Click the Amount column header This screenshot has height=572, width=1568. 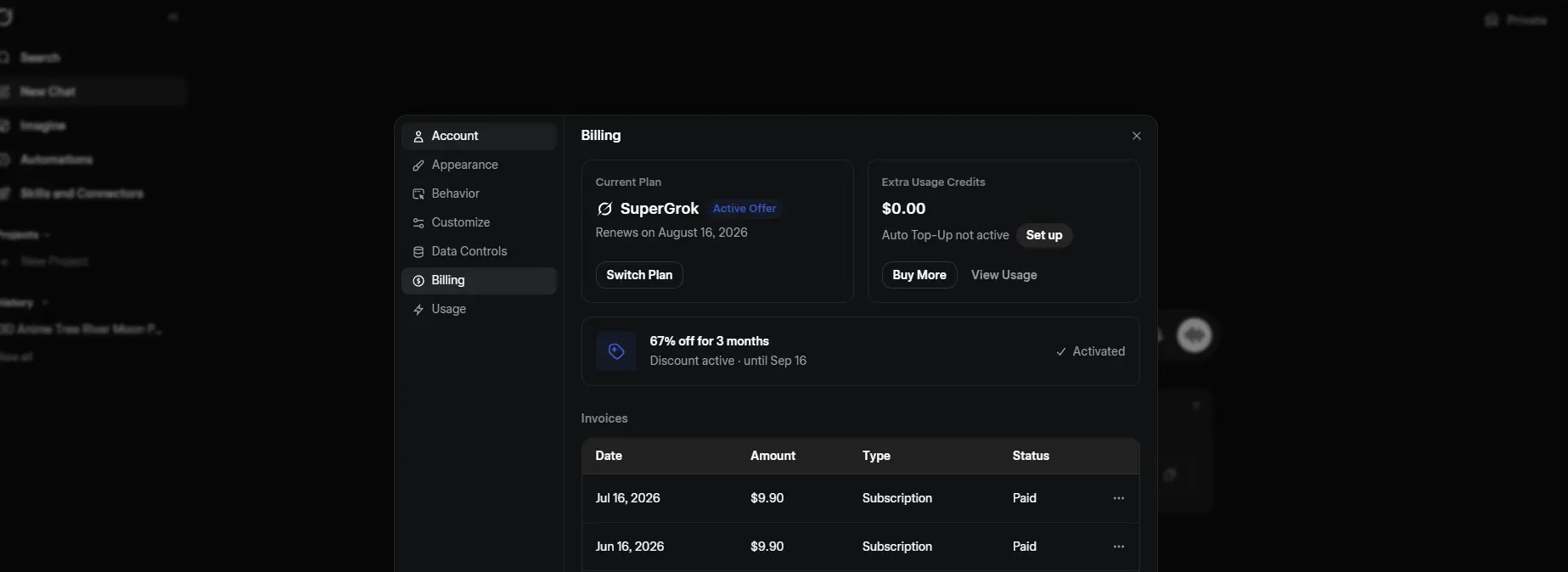coord(773,456)
